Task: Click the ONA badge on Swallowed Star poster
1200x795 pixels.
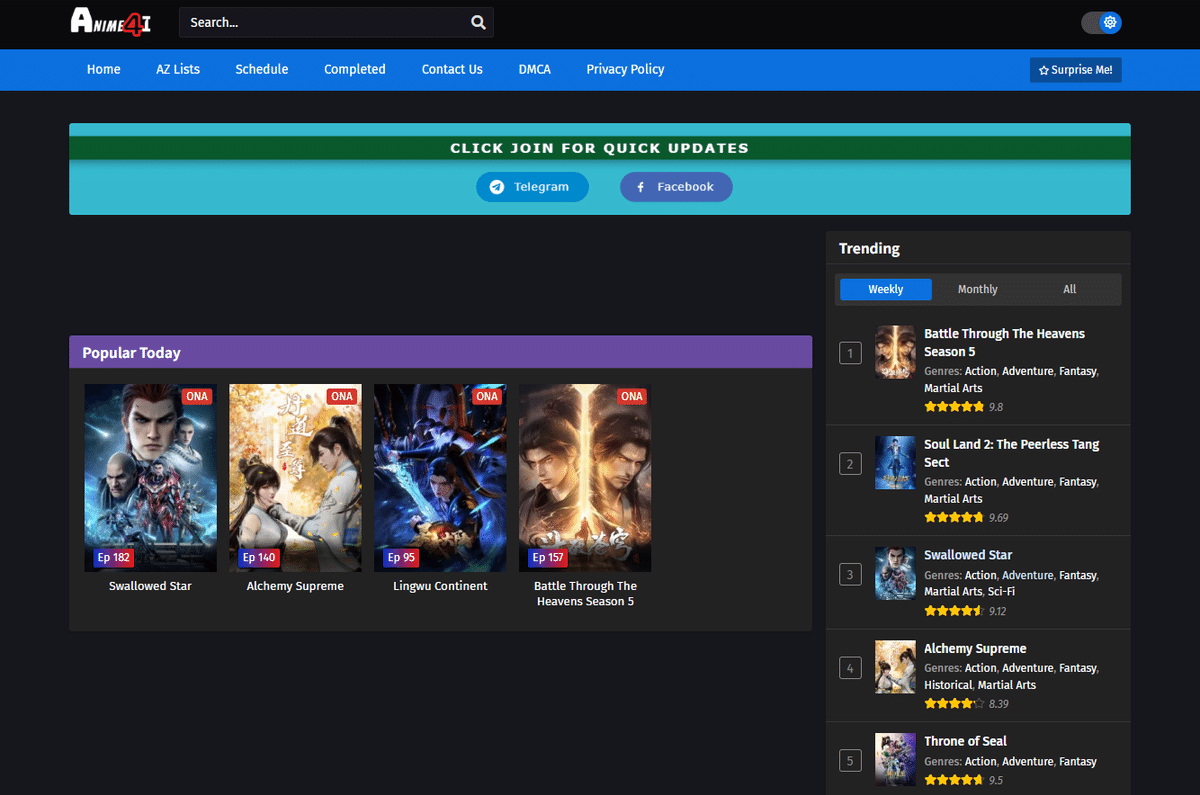Action: [196, 396]
